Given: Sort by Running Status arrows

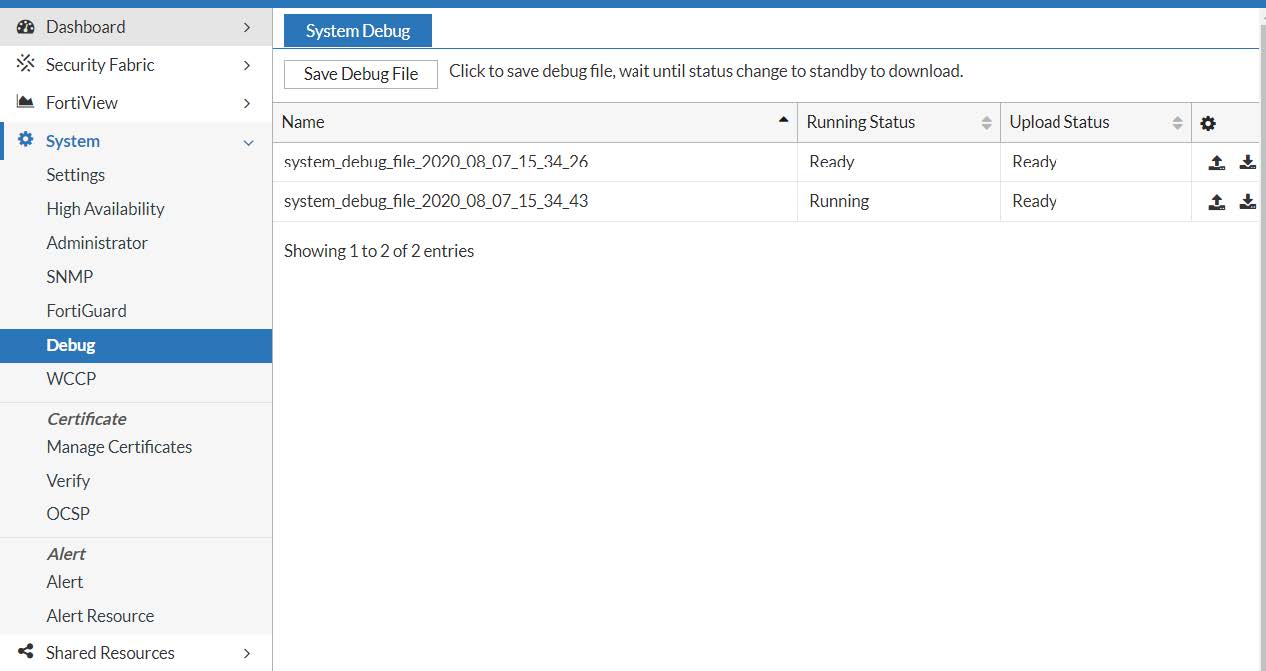Looking at the screenshot, I should pyautogui.click(x=986, y=122).
